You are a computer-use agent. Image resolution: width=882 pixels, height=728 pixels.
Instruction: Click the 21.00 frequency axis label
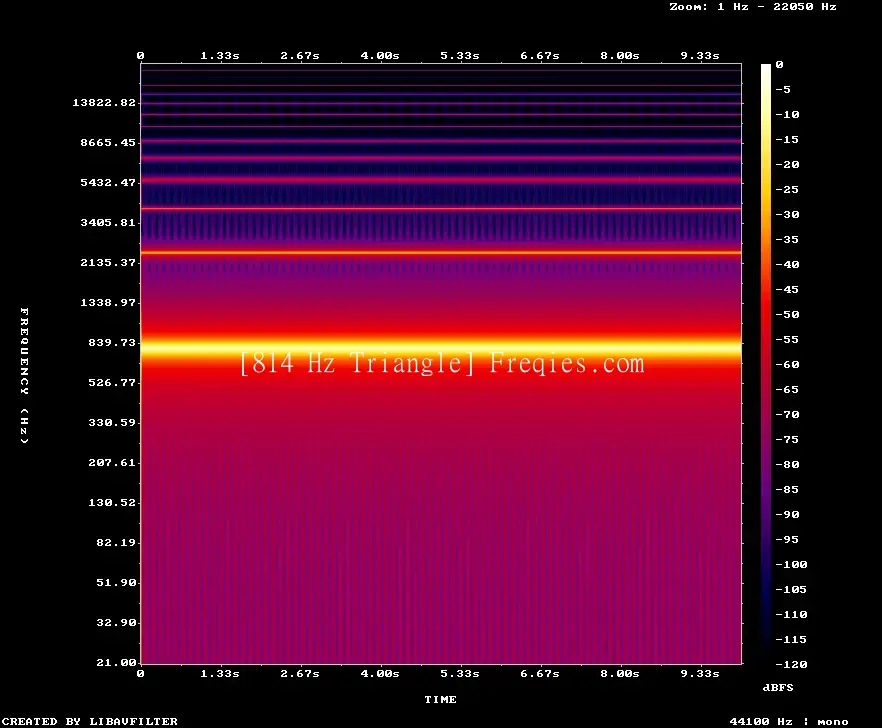[x=116, y=662]
